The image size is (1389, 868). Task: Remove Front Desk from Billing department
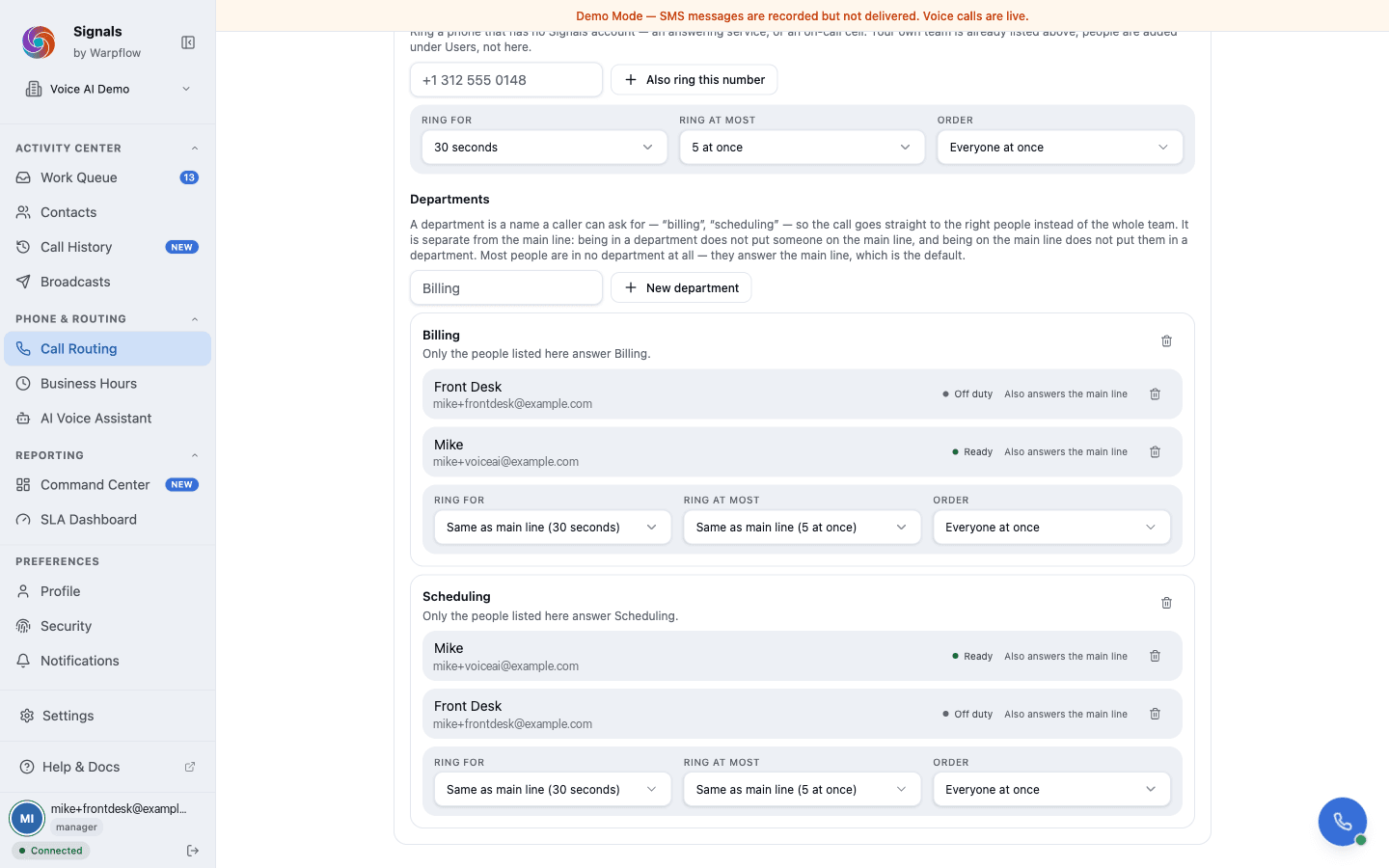1155,394
